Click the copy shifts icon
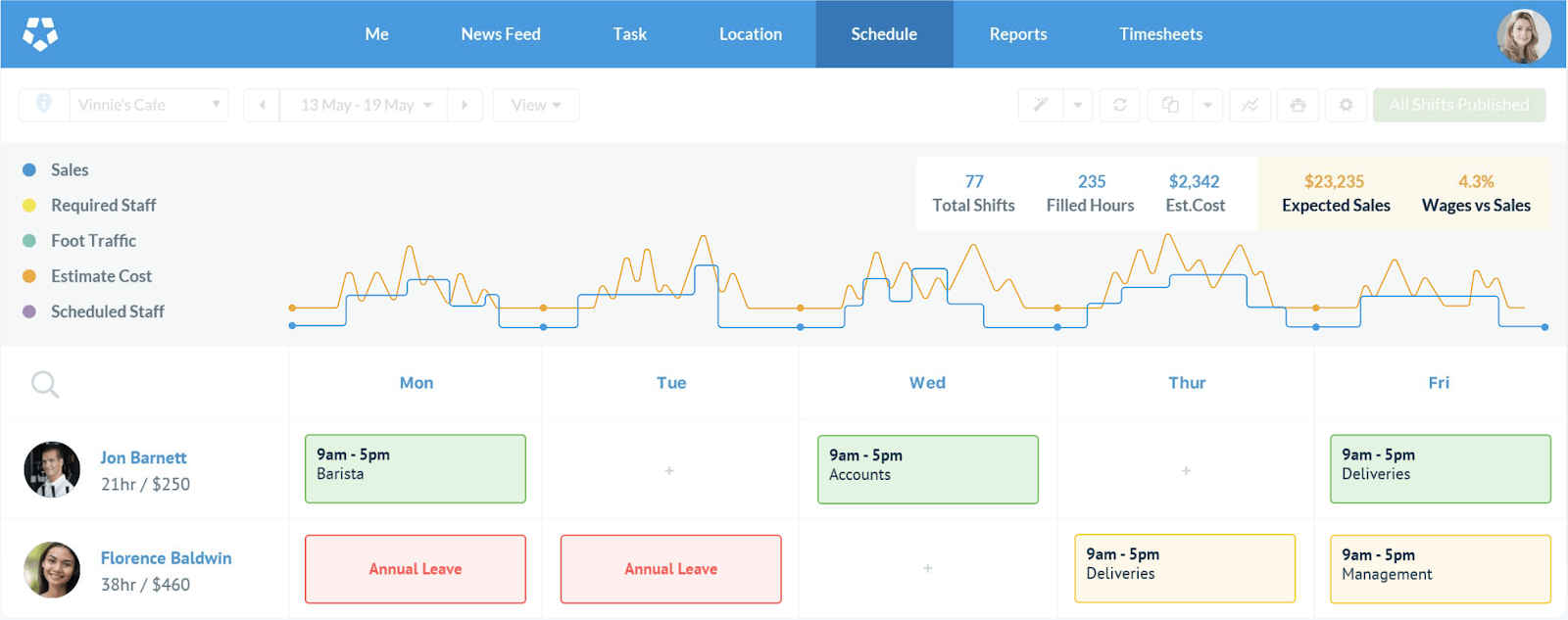Screen dimensions: 1568x620 point(1170,105)
